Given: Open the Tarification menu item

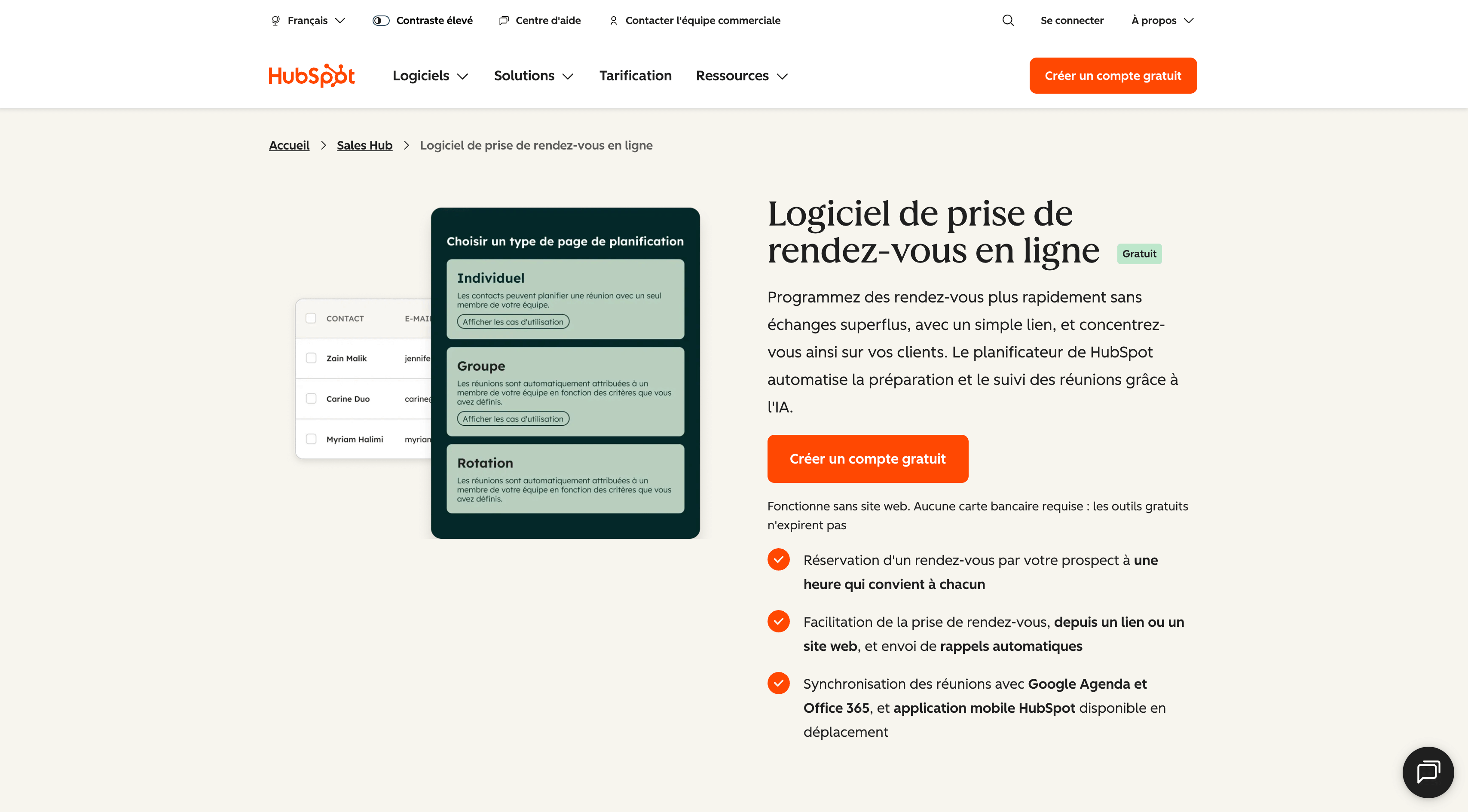Looking at the screenshot, I should click(x=635, y=76).
